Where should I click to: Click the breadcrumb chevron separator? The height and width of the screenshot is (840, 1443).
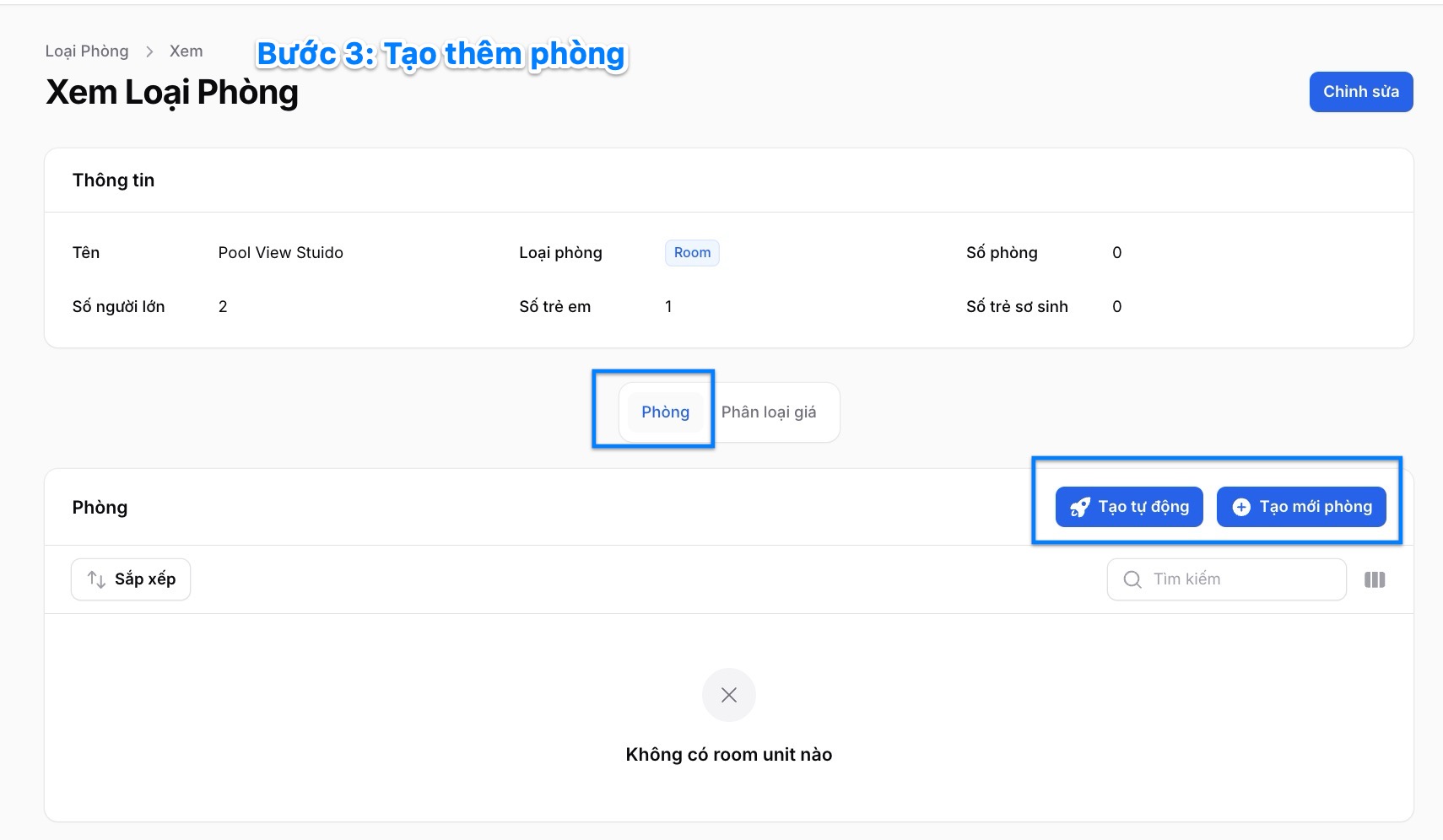pos(149,51)
